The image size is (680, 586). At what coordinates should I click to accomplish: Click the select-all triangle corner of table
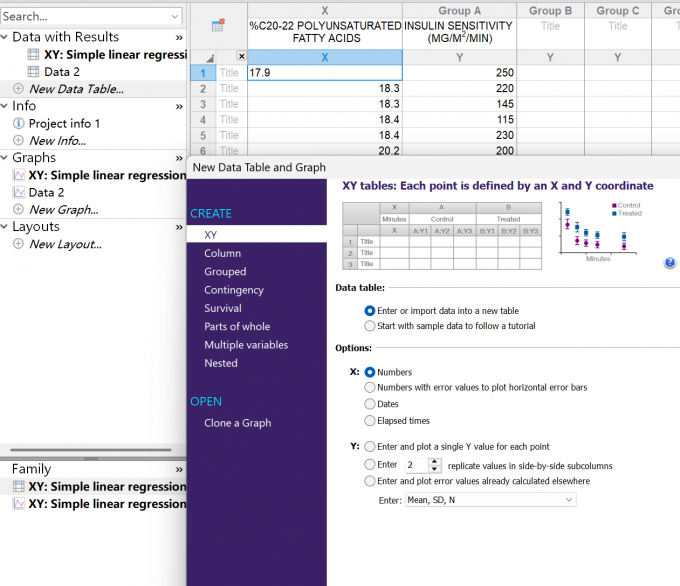[x=210, y=58]
